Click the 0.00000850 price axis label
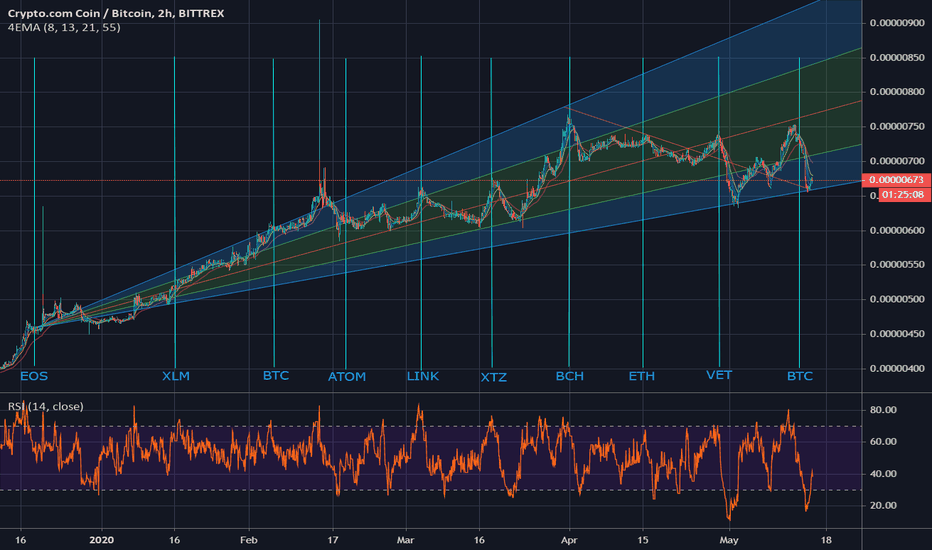 coord(897,58)
